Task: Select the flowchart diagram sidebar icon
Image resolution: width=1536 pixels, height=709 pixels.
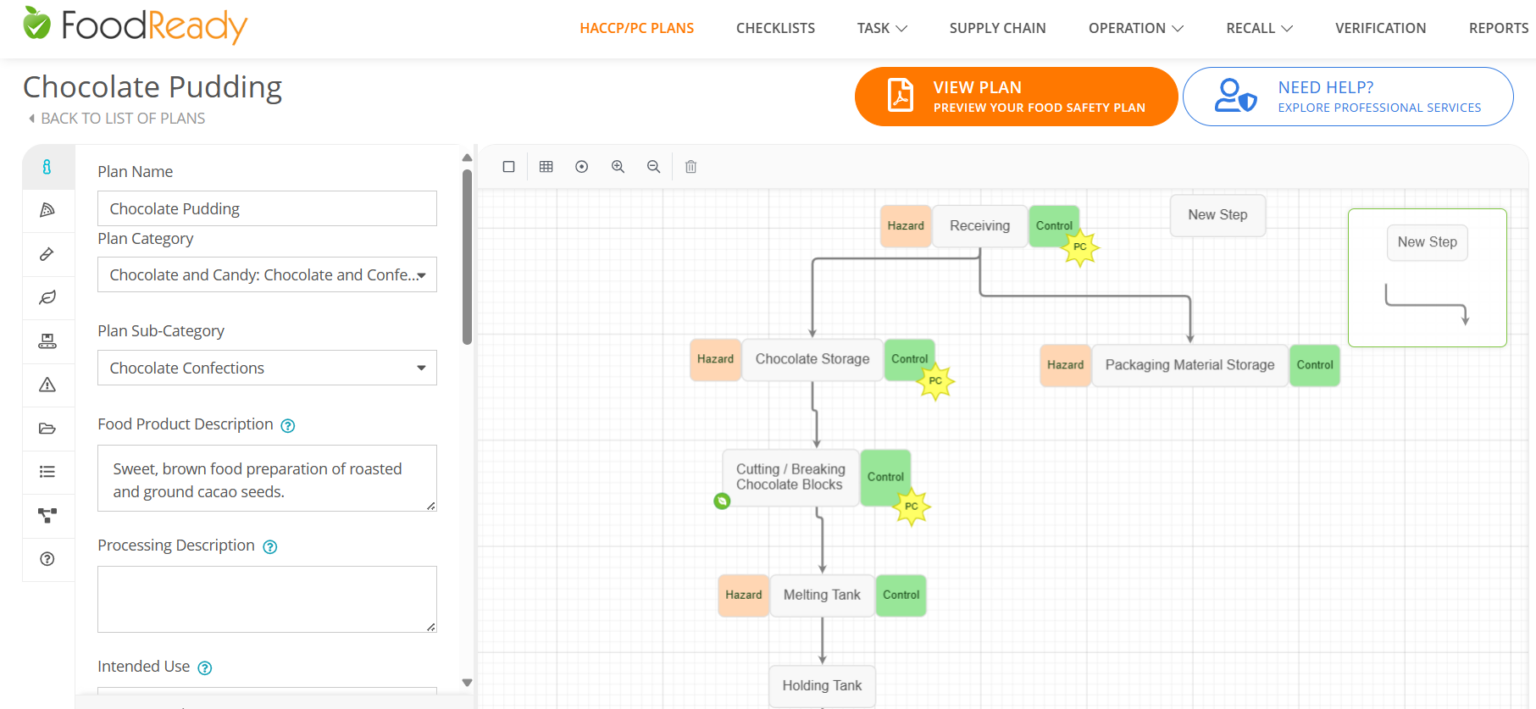Action: pos(47,516)
